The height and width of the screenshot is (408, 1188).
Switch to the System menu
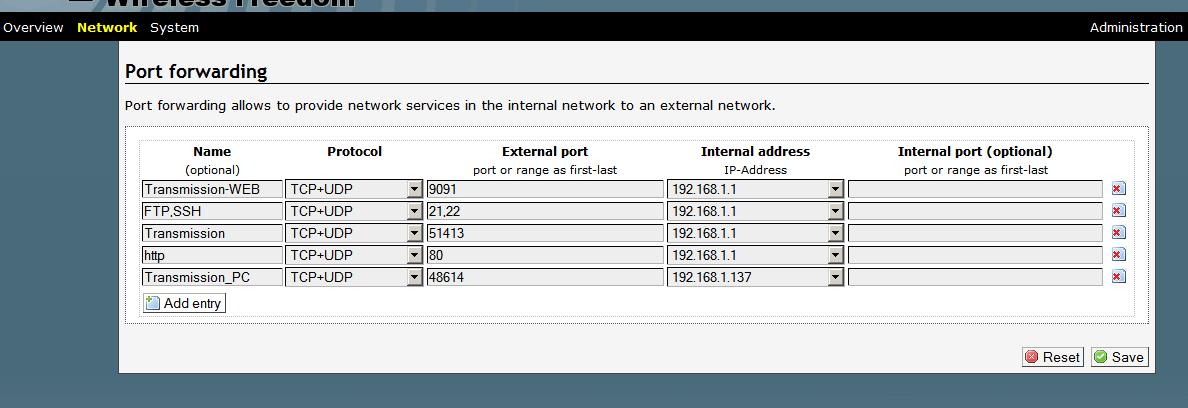click(174, 28)
